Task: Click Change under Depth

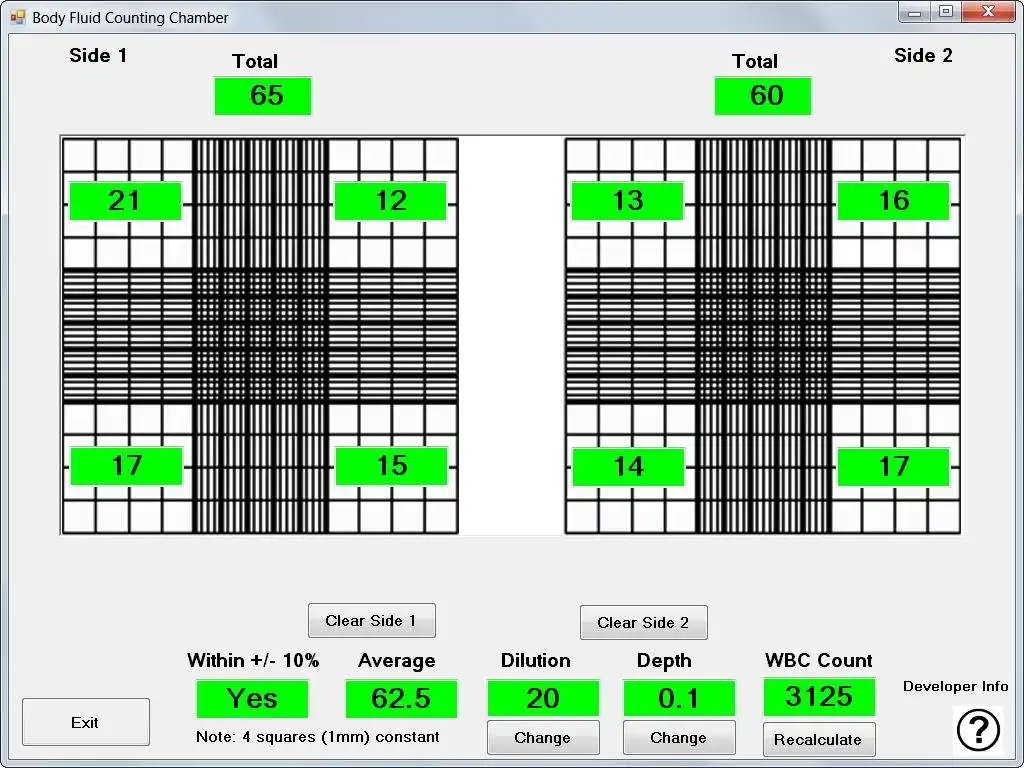Action: tap(679, 738)
